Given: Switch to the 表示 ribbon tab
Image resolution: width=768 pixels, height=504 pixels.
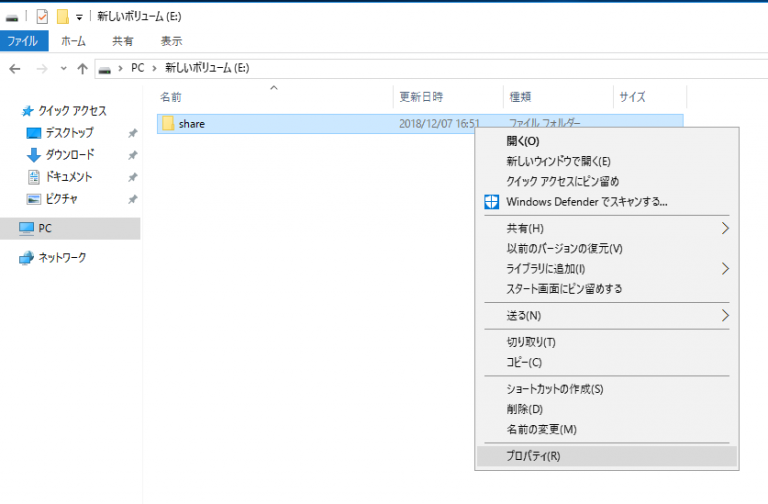Looking at the screenshot, I should pos(171,41).
